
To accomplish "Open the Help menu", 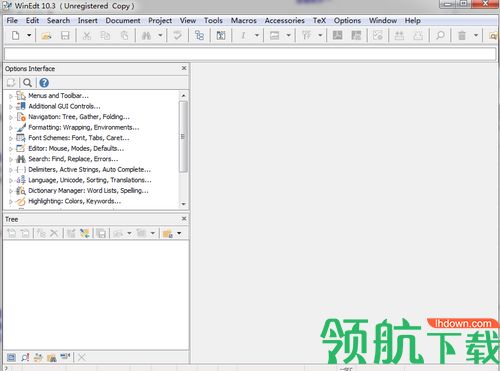I will pos(413,21).
